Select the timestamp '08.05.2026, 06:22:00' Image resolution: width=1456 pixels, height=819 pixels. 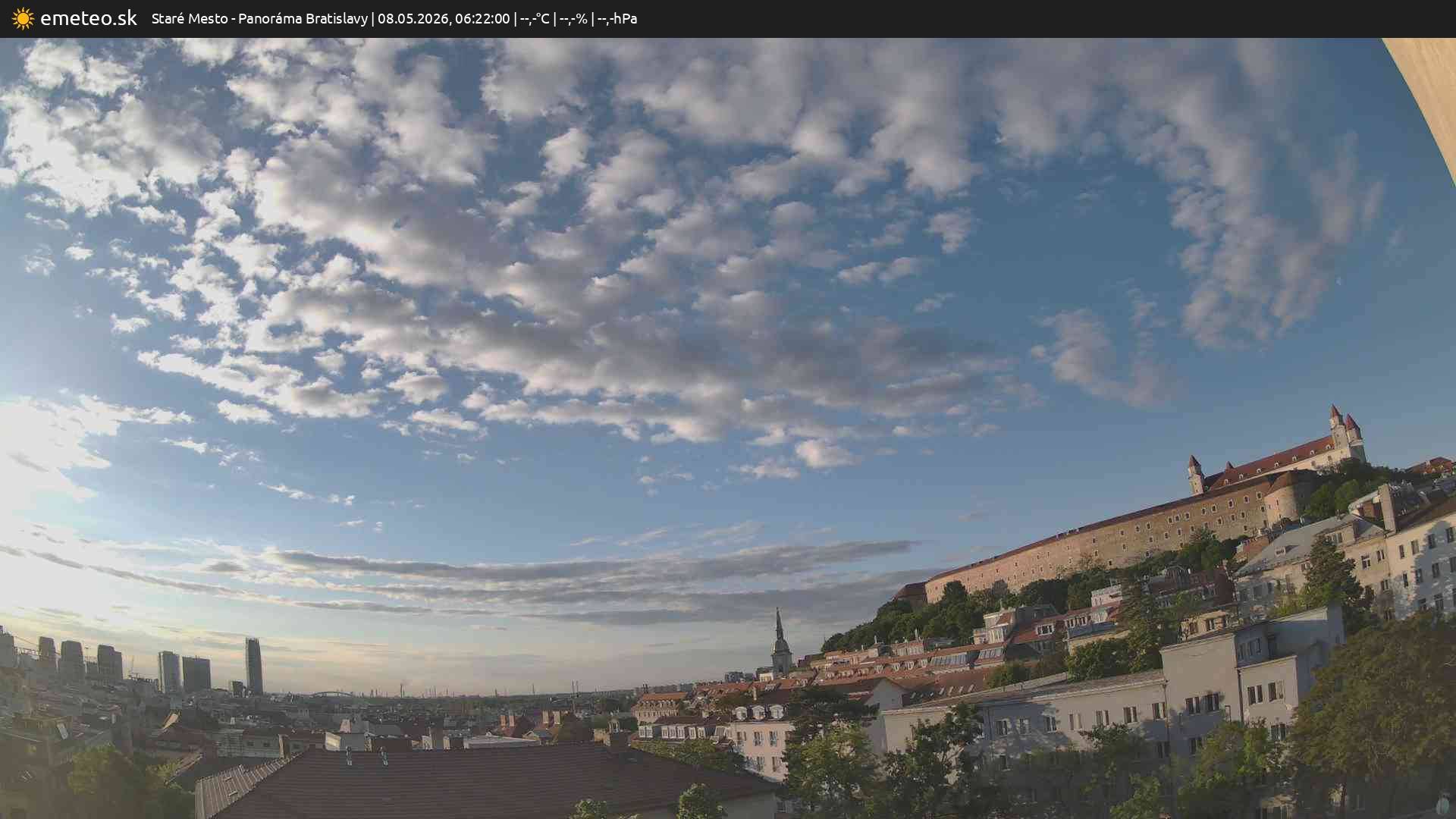[x=444, y=18]
